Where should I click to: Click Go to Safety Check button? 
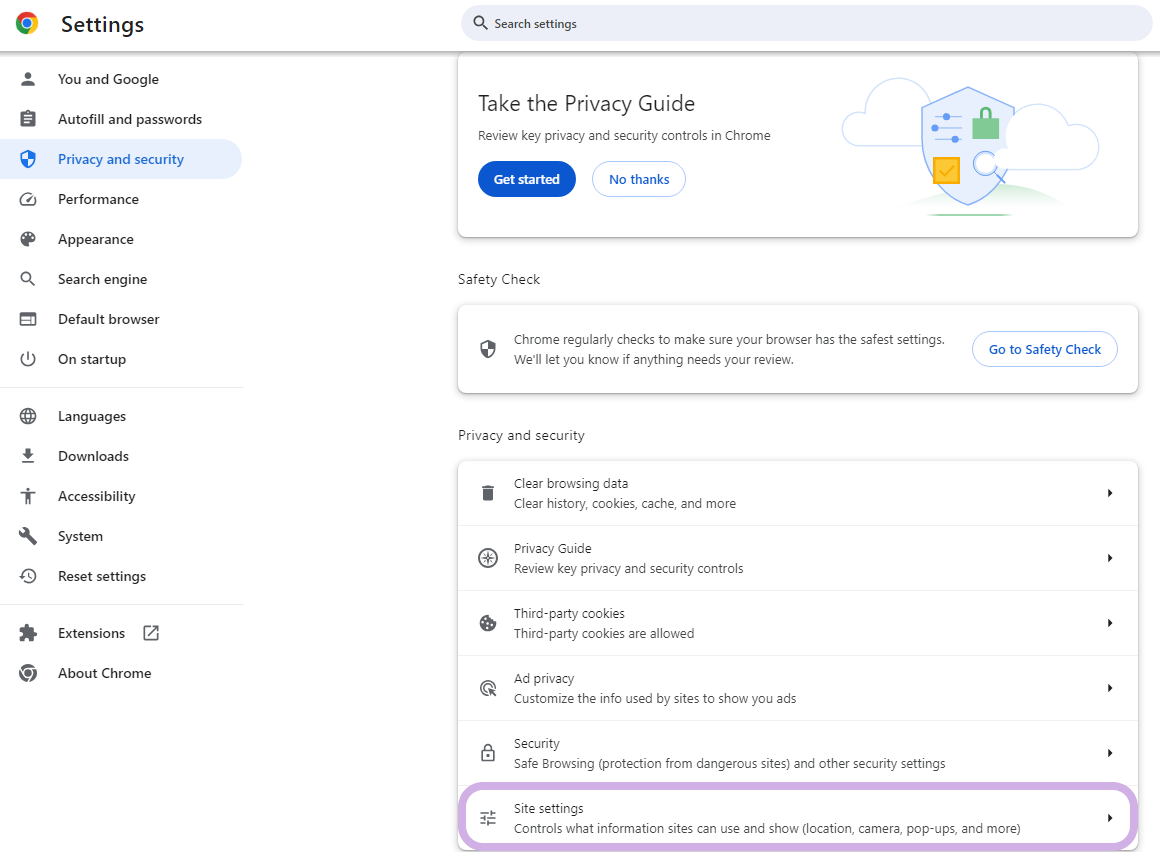click(1045, 349)
